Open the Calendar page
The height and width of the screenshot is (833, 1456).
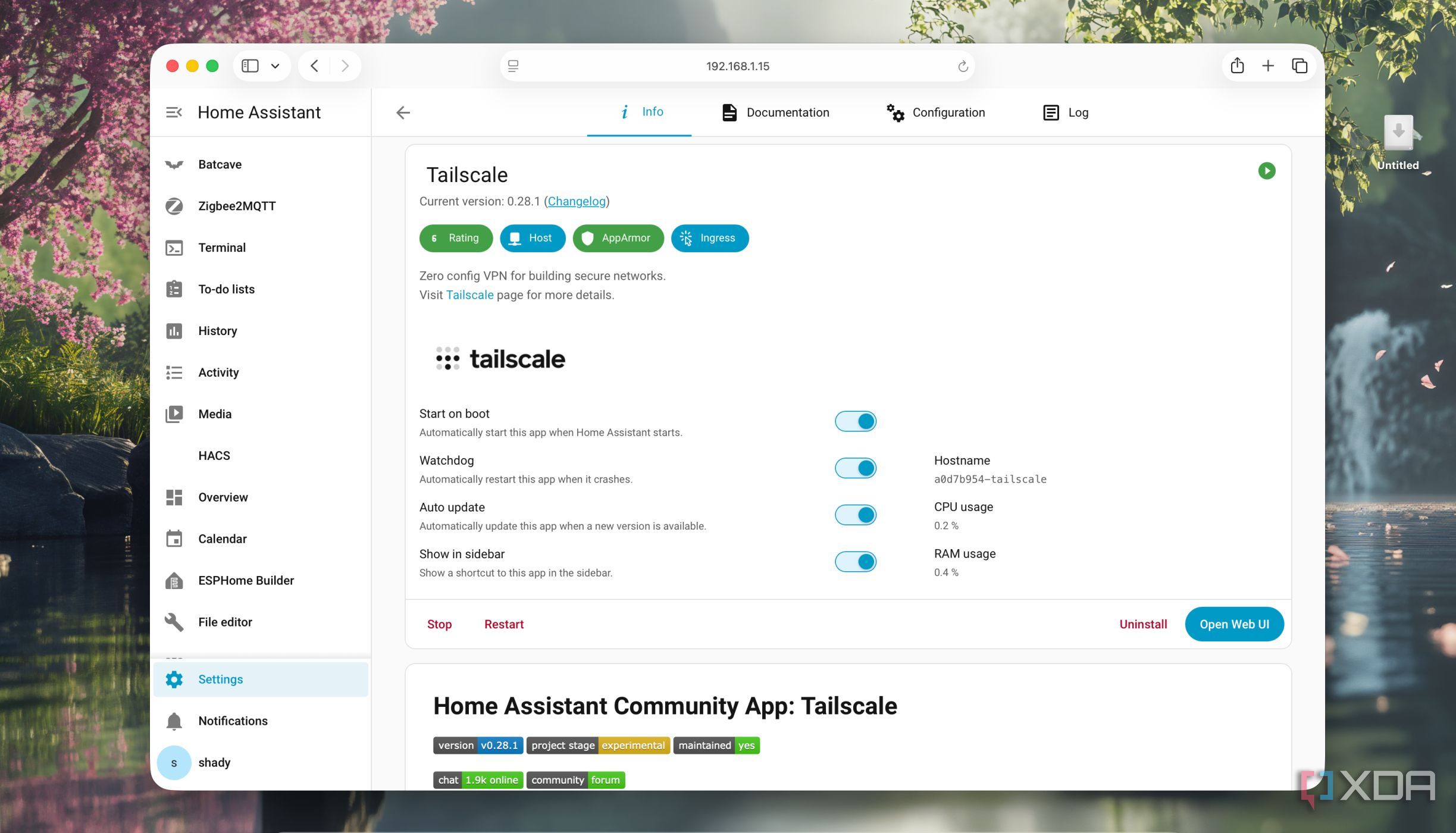pos(261,539)
